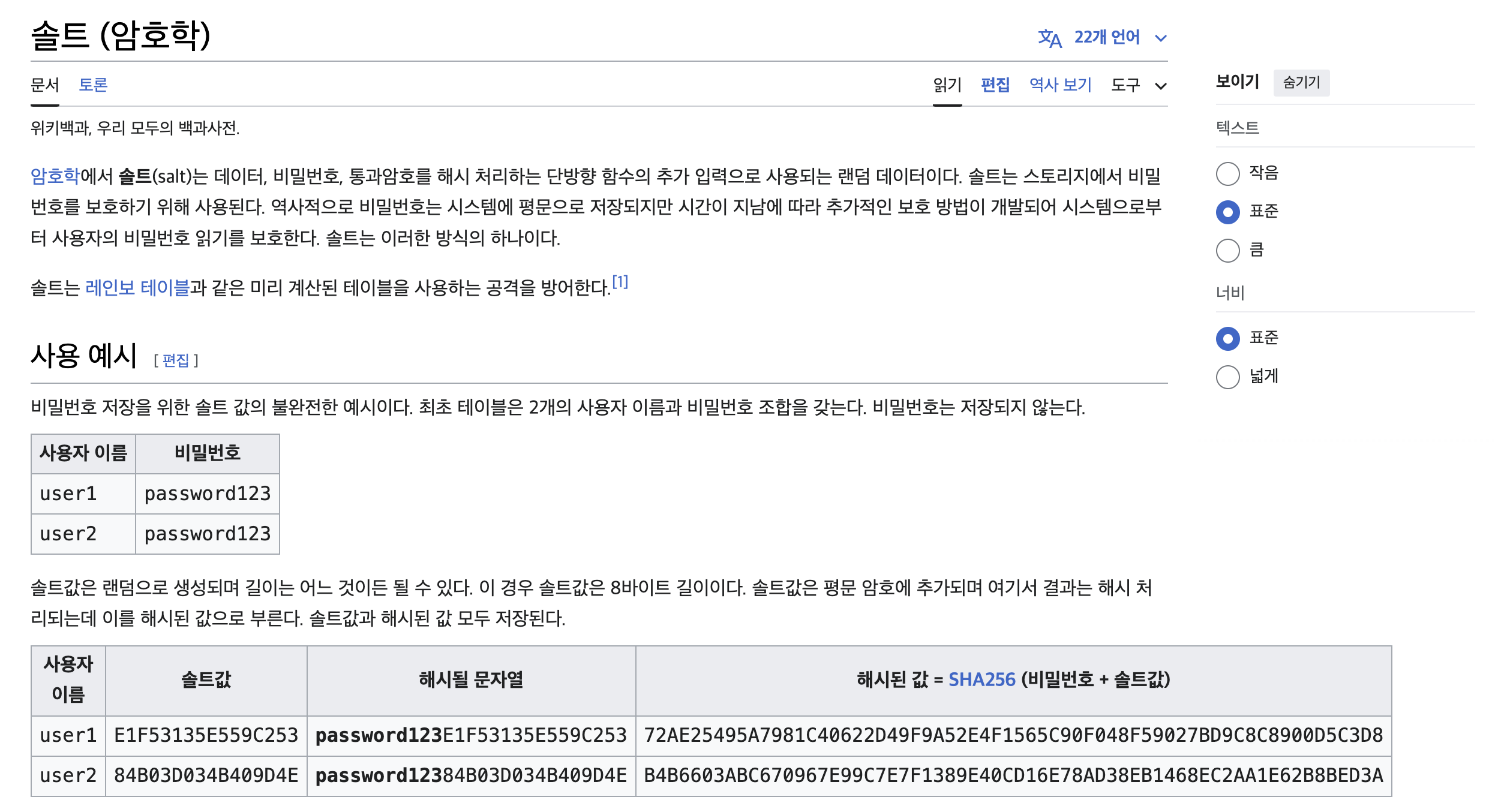Click the 사용 예시 section heading

pyautogui.click(x=84, y=356)
